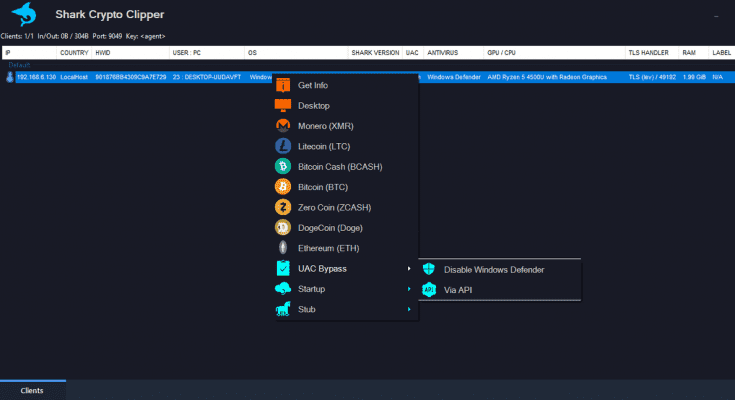Select the Monero (XMR) coin icon
This screenshot has height=400, width=735.
(282, 126)
